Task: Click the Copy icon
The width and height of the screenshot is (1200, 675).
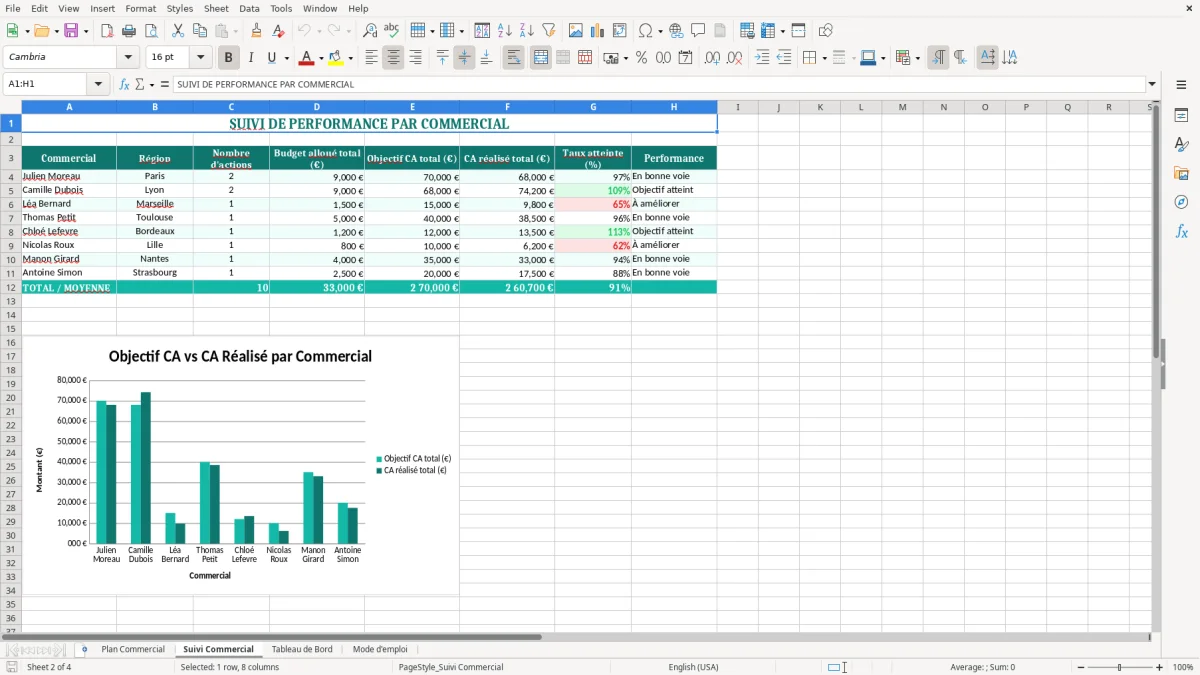Action: coord(199,31)
